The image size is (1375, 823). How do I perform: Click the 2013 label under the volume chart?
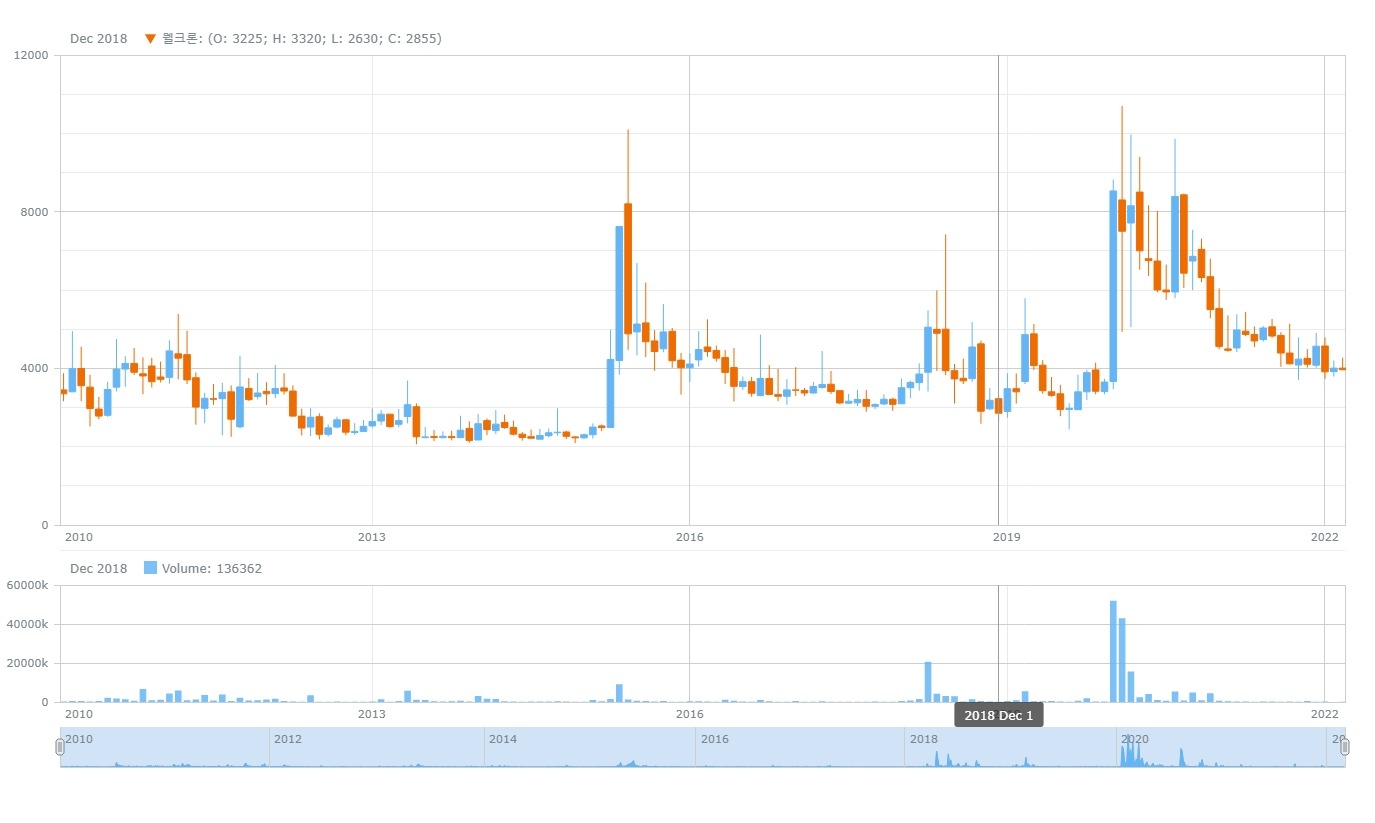372,714
